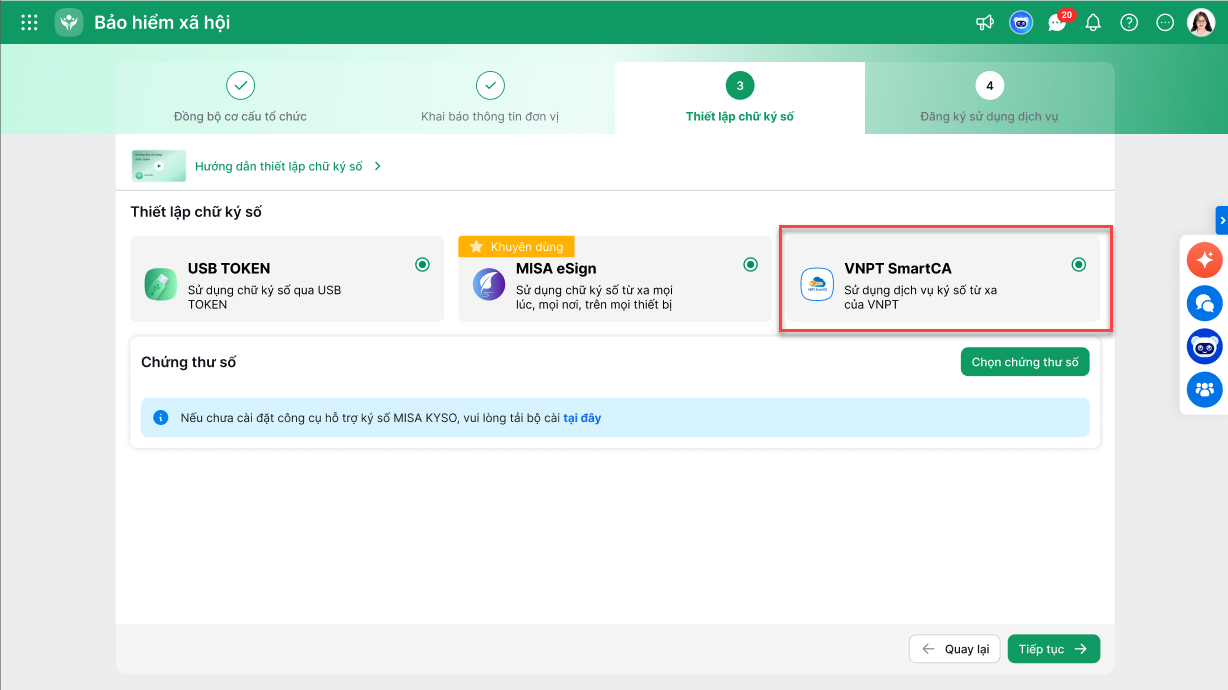Viewport: 1228px width, 690px height.
Task: Open Hướng dẫn thiết lập chữ ký số link
Action: click(x=279, y=166)
